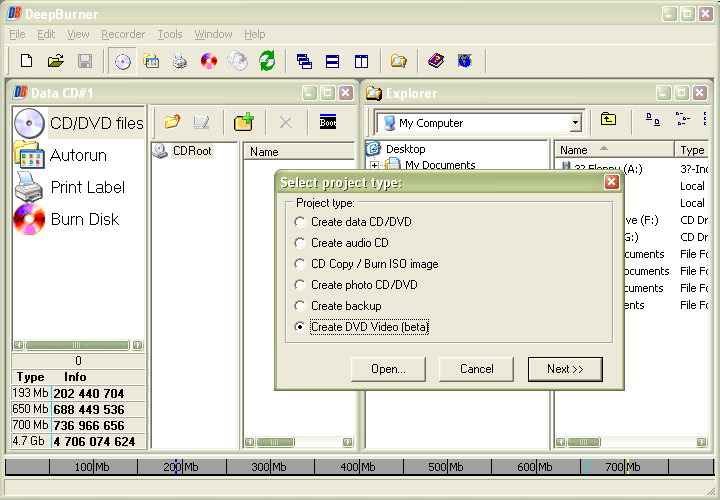
Task: Select Create data CD/DVD option
Action: point(299,222)
